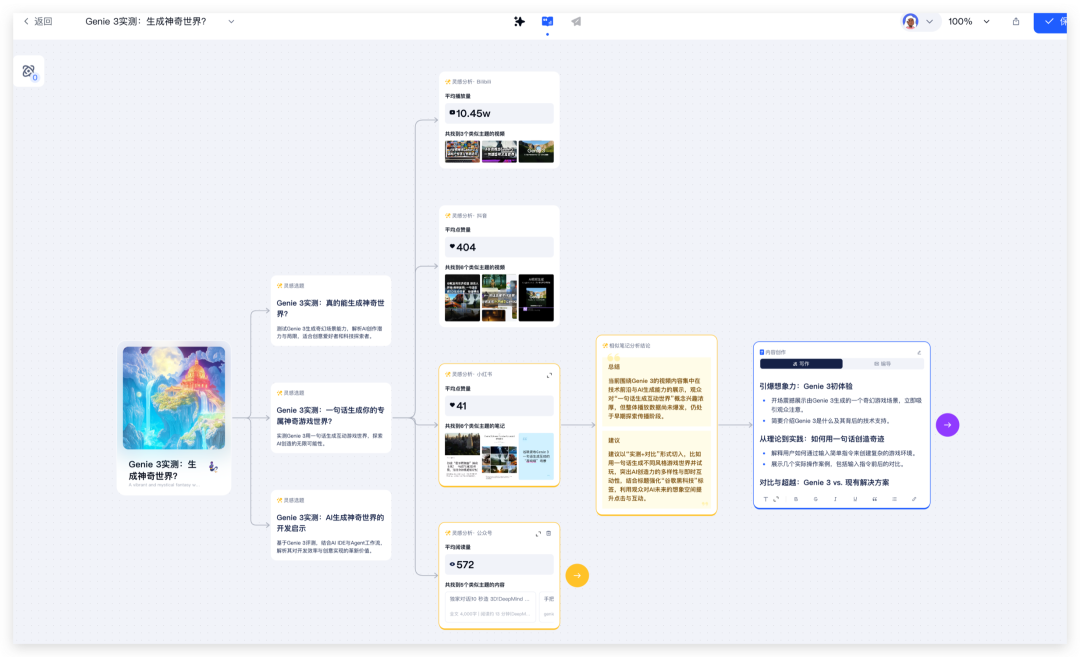Screen dimensions: 1080x657
Task: Toggle list formatting in the editor toolbar
Action: pyautogui.click(x=895, y=499)
